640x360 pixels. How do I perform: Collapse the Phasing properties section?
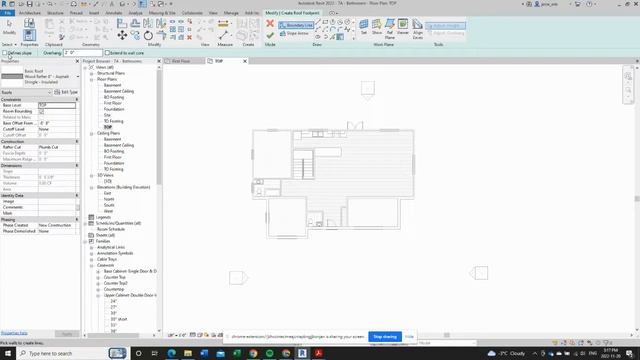pos(77,219)
